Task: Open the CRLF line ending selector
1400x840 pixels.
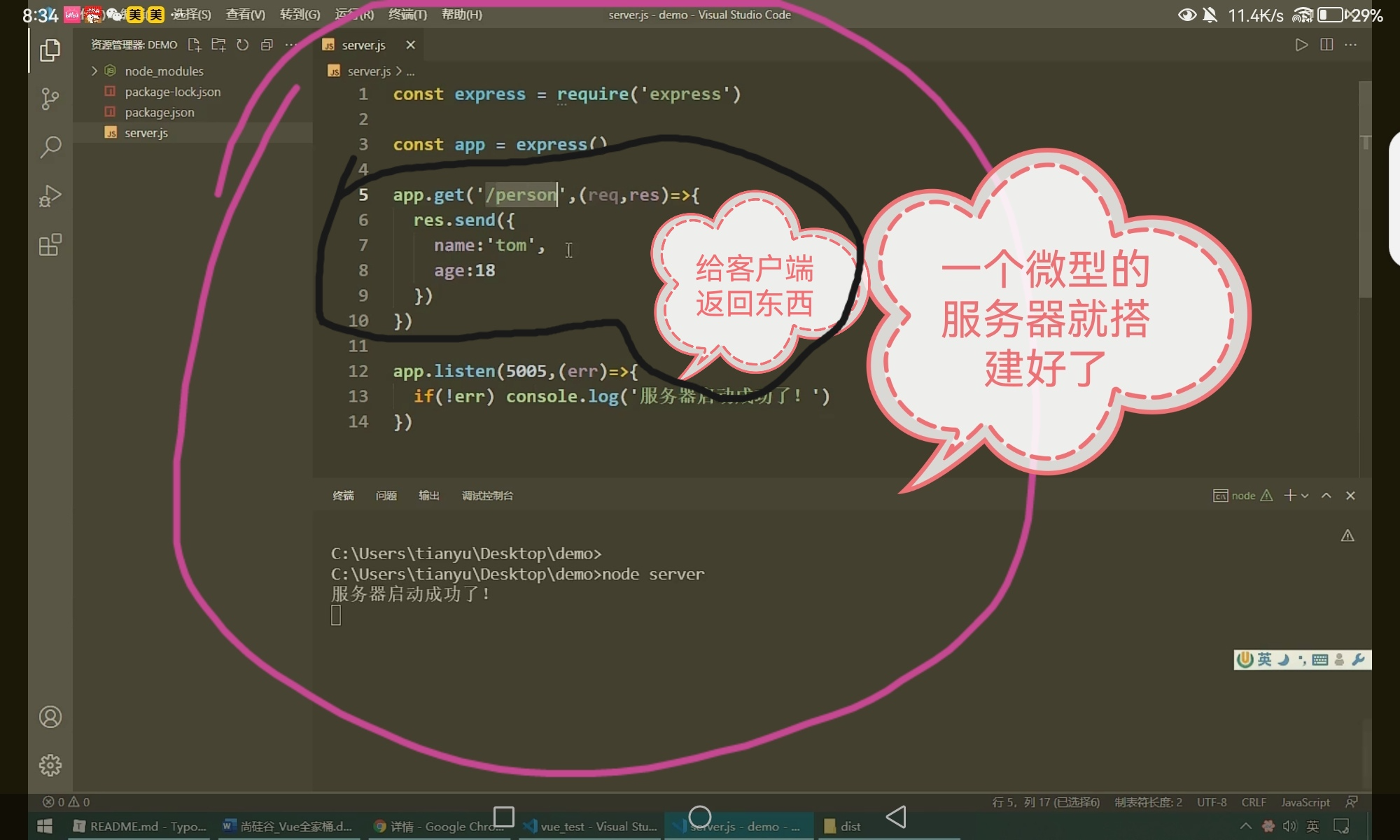Action: click(x=1253, y=802)
